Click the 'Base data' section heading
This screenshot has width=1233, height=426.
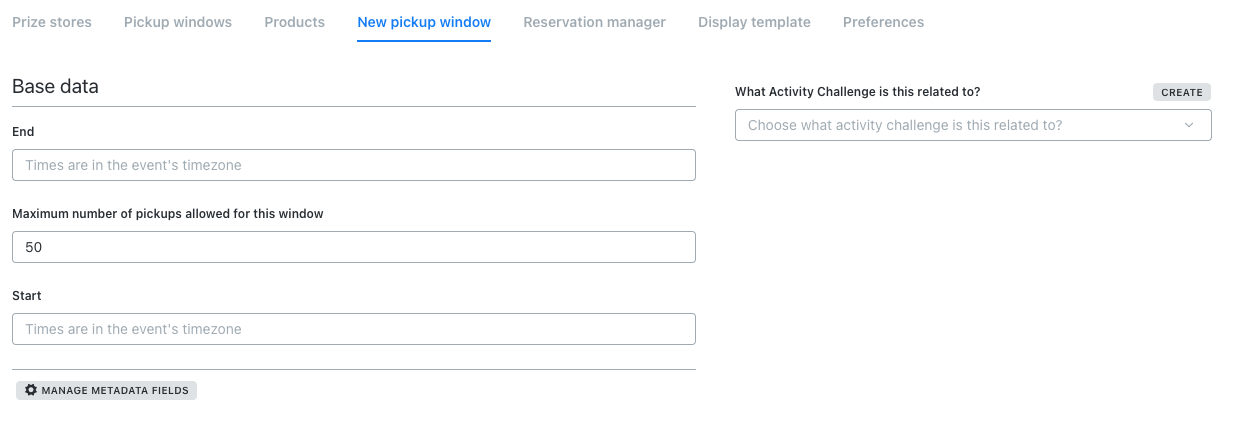pyautogui.click(x=55, y=87)
